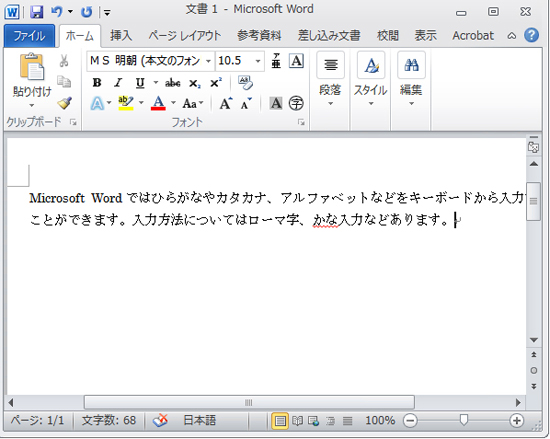Open the font size dropdown

point(258,61)
